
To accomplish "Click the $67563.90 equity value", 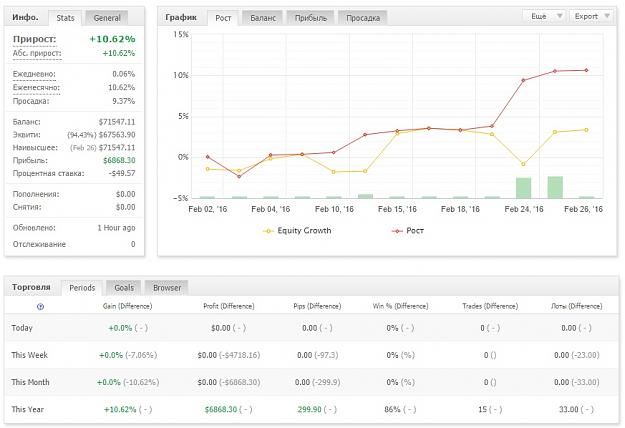I will coord(117,135).
